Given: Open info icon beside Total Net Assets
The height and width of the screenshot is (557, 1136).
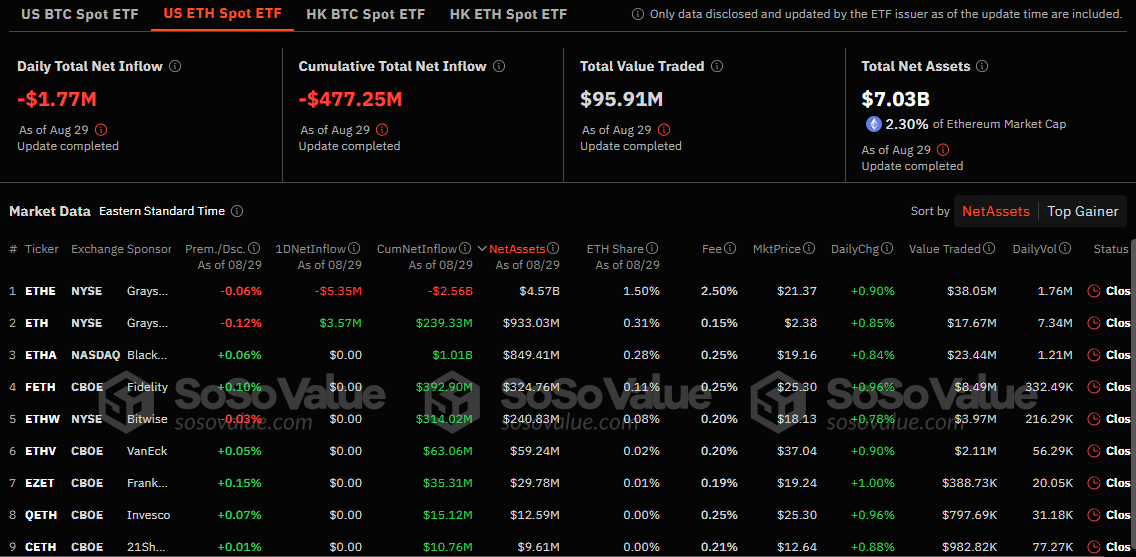Looking at the screenshot, I should (982, 66).
